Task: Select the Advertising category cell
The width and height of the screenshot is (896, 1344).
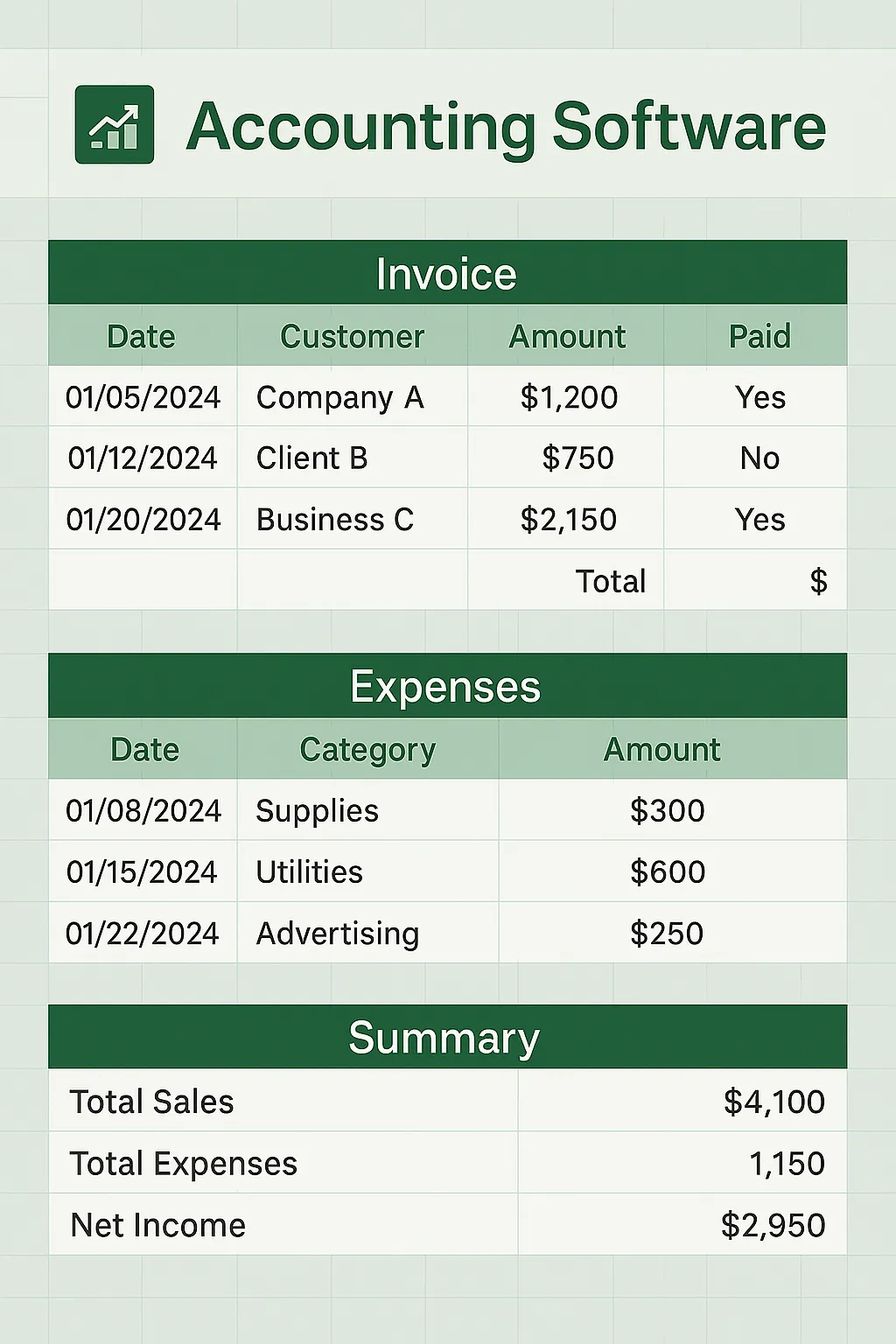Action: pyautogui.click(x=367, y=932)
